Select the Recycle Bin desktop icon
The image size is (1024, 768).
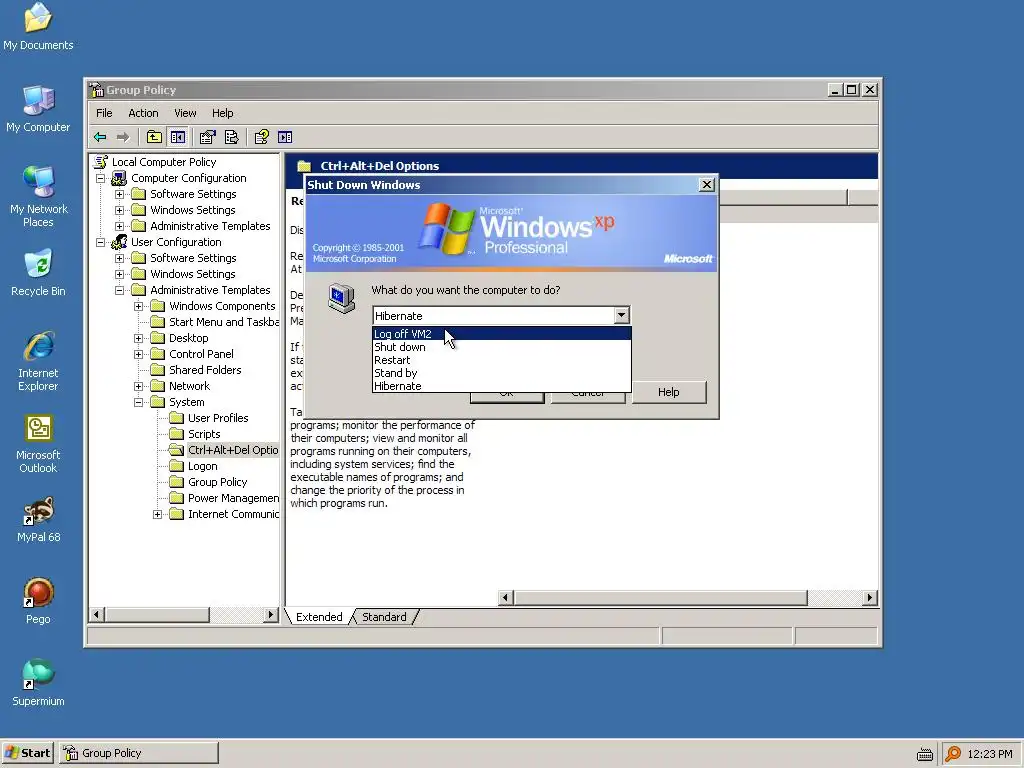tap(38, 272)
